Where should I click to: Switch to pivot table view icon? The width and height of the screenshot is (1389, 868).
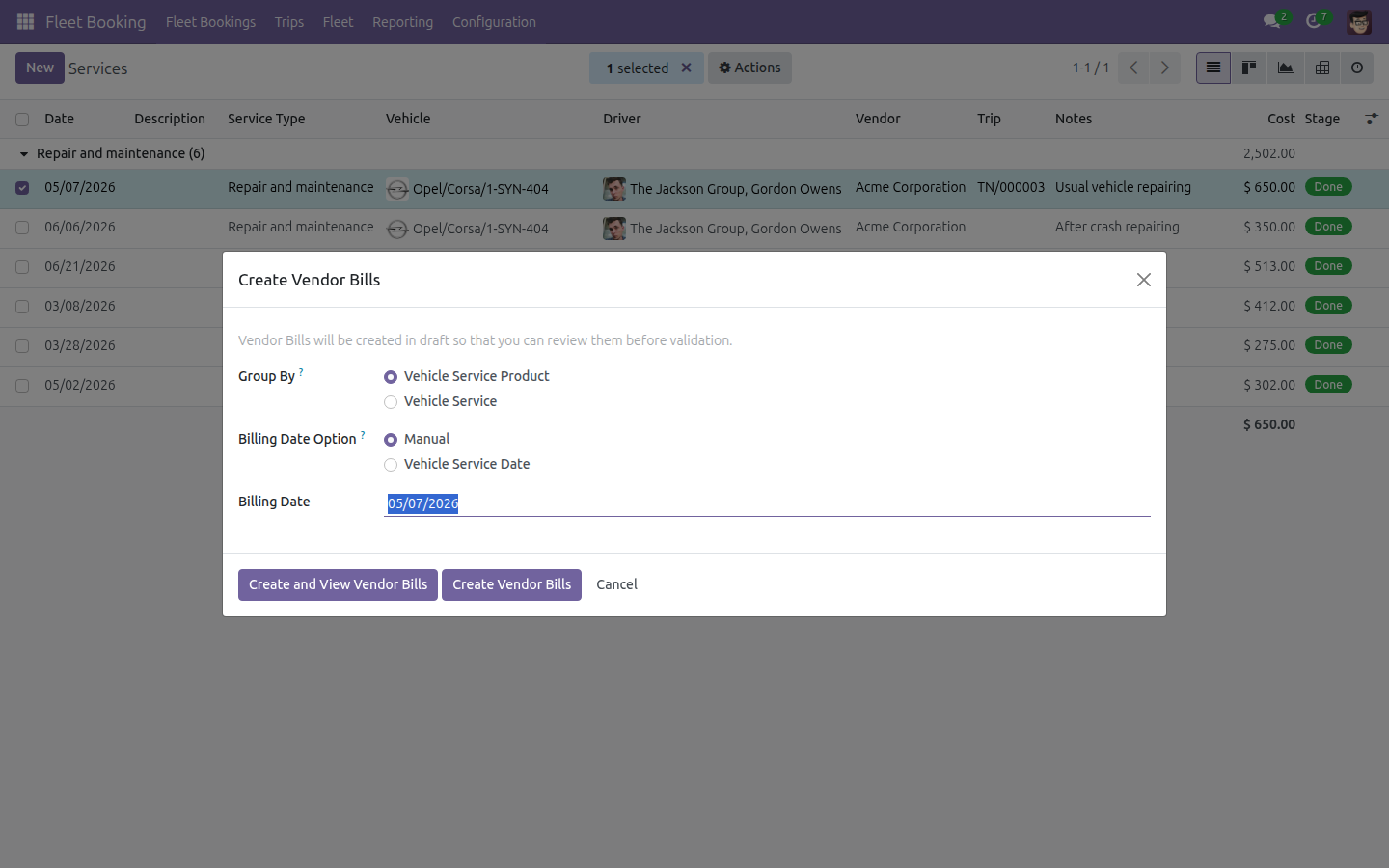pos(1322,68)
